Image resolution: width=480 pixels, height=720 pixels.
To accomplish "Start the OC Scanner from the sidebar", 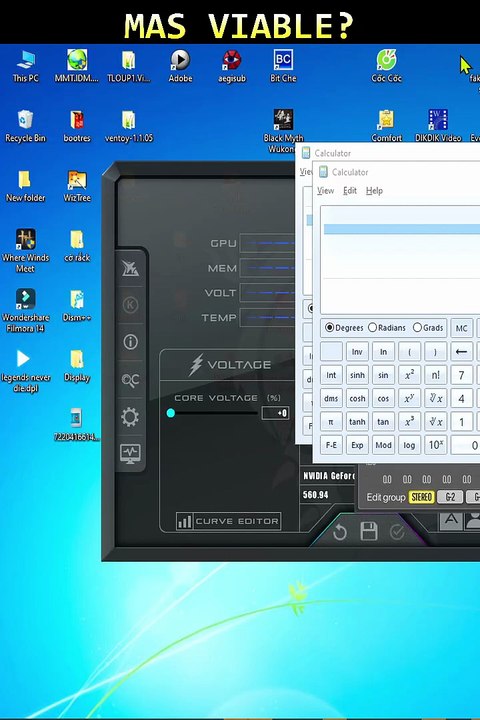I will [x=130, y=380].
